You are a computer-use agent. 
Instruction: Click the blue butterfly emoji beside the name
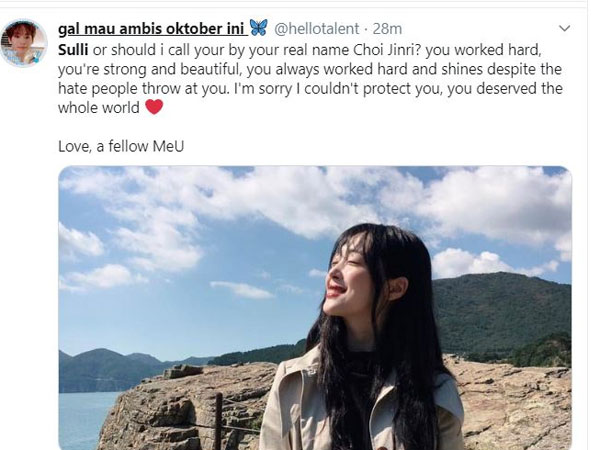(x=258, y=28)
